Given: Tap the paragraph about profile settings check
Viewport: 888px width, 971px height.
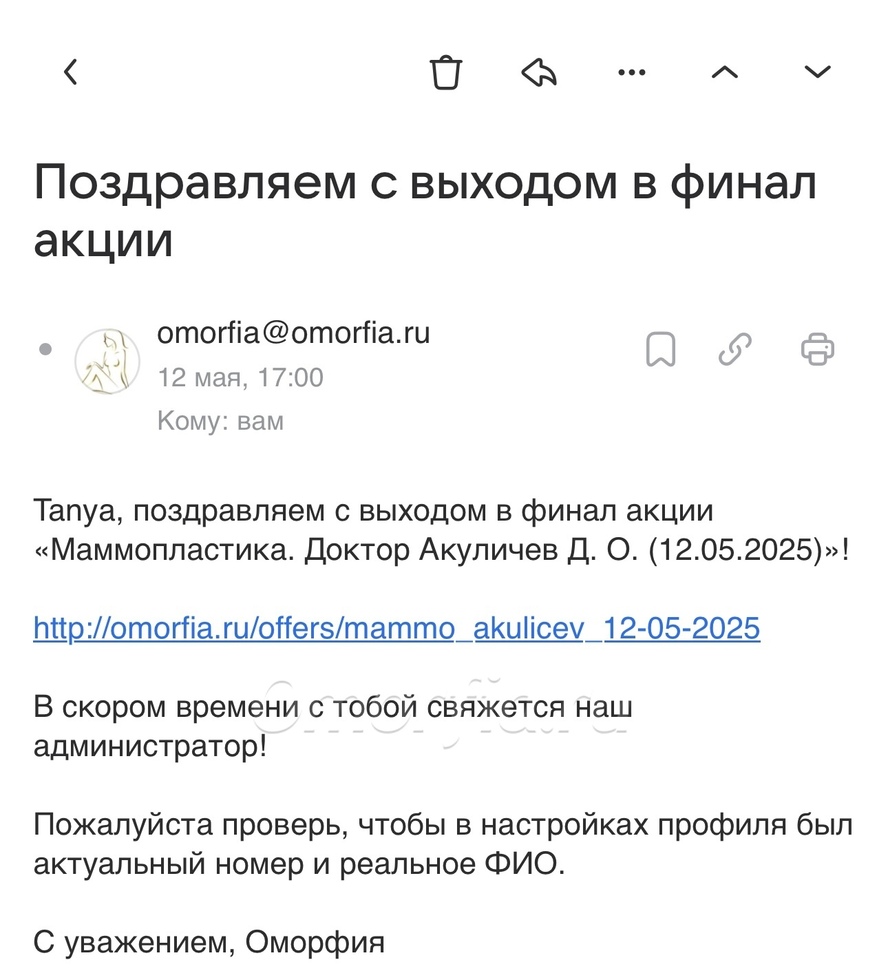Looking at the screenshot, I should coord(443,844).
